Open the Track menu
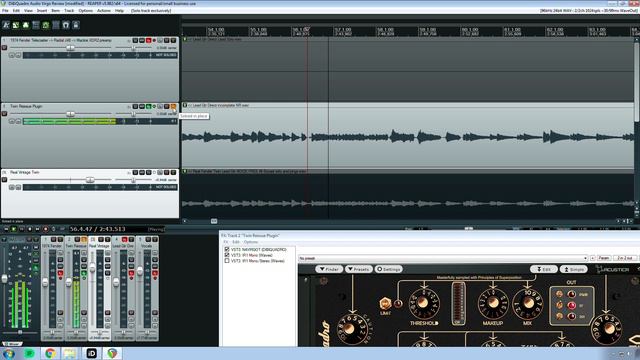640x360 pixels. point(69,11)
